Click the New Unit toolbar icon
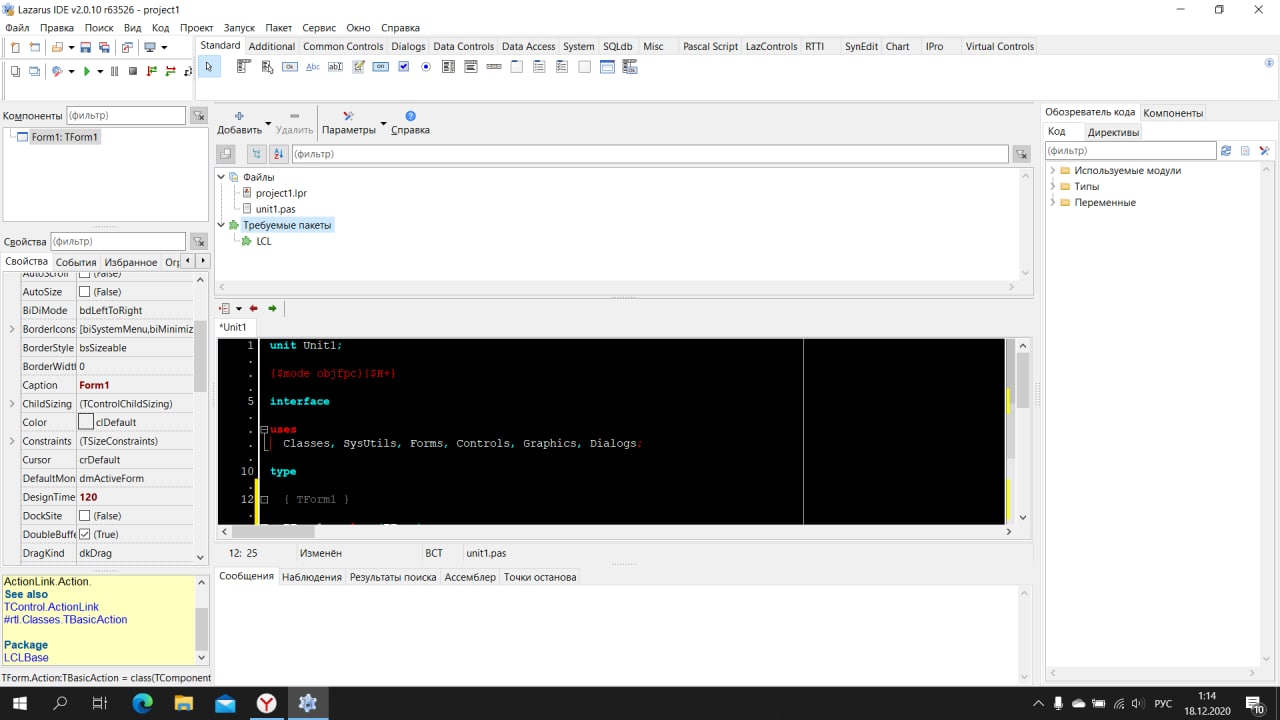Image resolution: width=1280 pixels, height=720 pixels. coord(15,48)
